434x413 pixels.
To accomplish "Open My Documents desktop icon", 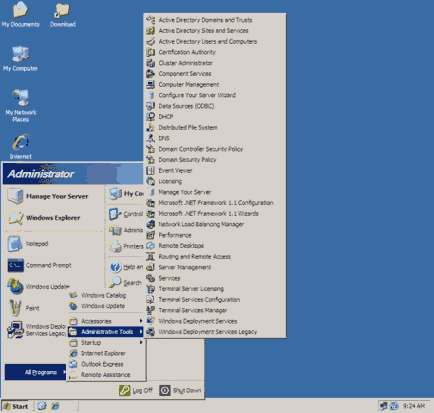I will pyautogui.click(x=20, y=15).
